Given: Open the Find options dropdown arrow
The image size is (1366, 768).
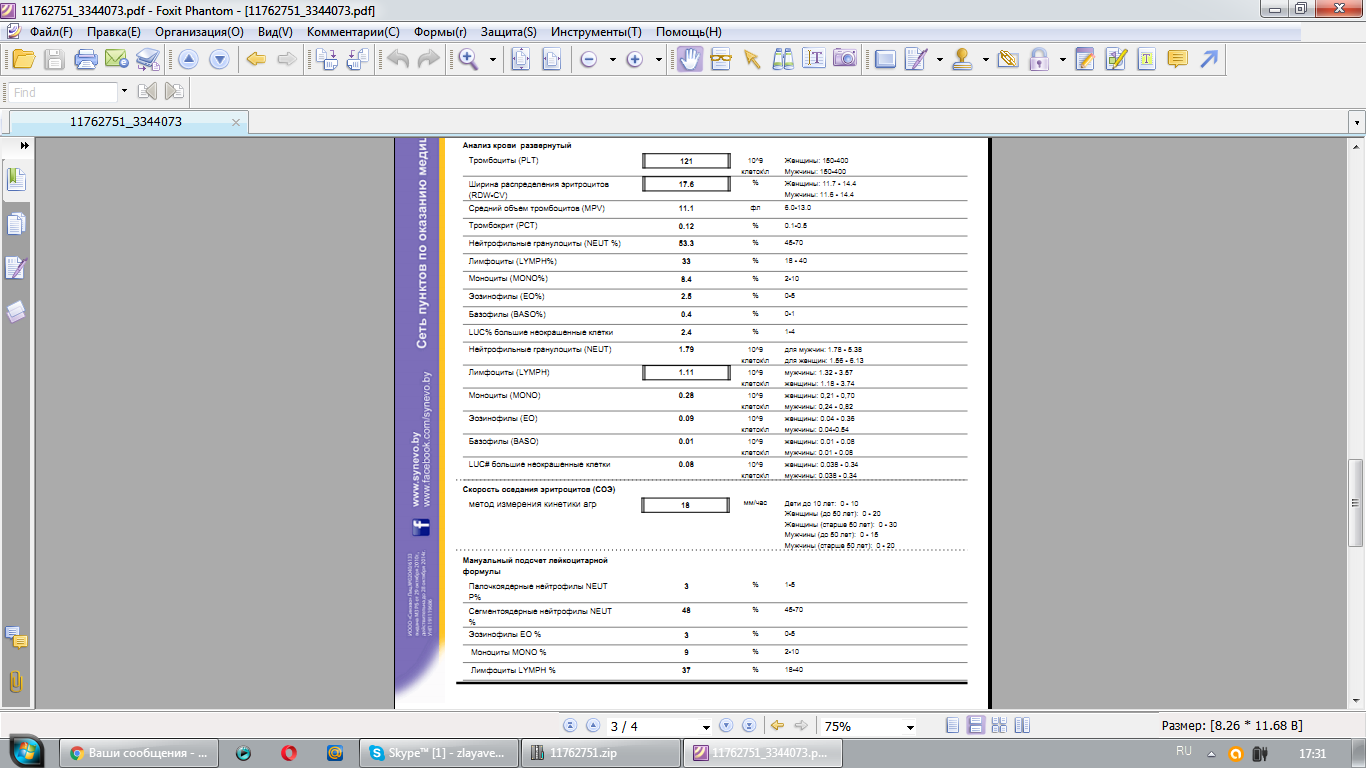Looking at the screenshot, I should (x=124, y=92).
